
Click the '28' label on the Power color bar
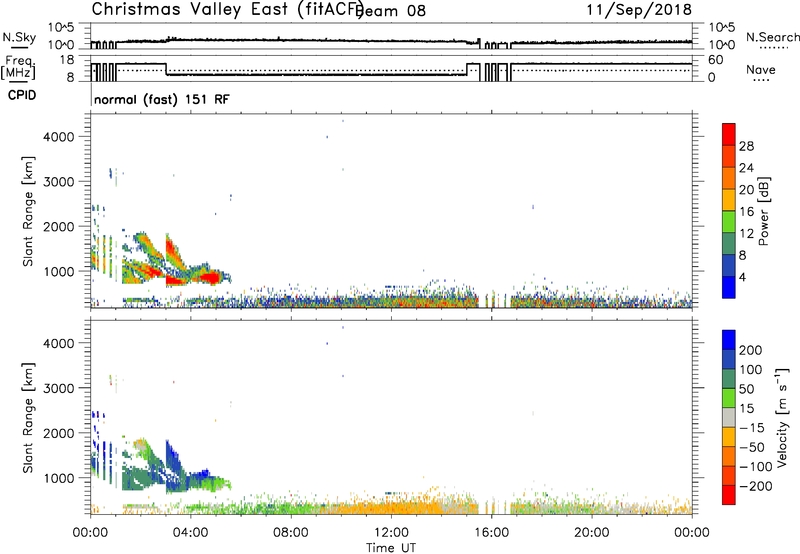point(746,146)
